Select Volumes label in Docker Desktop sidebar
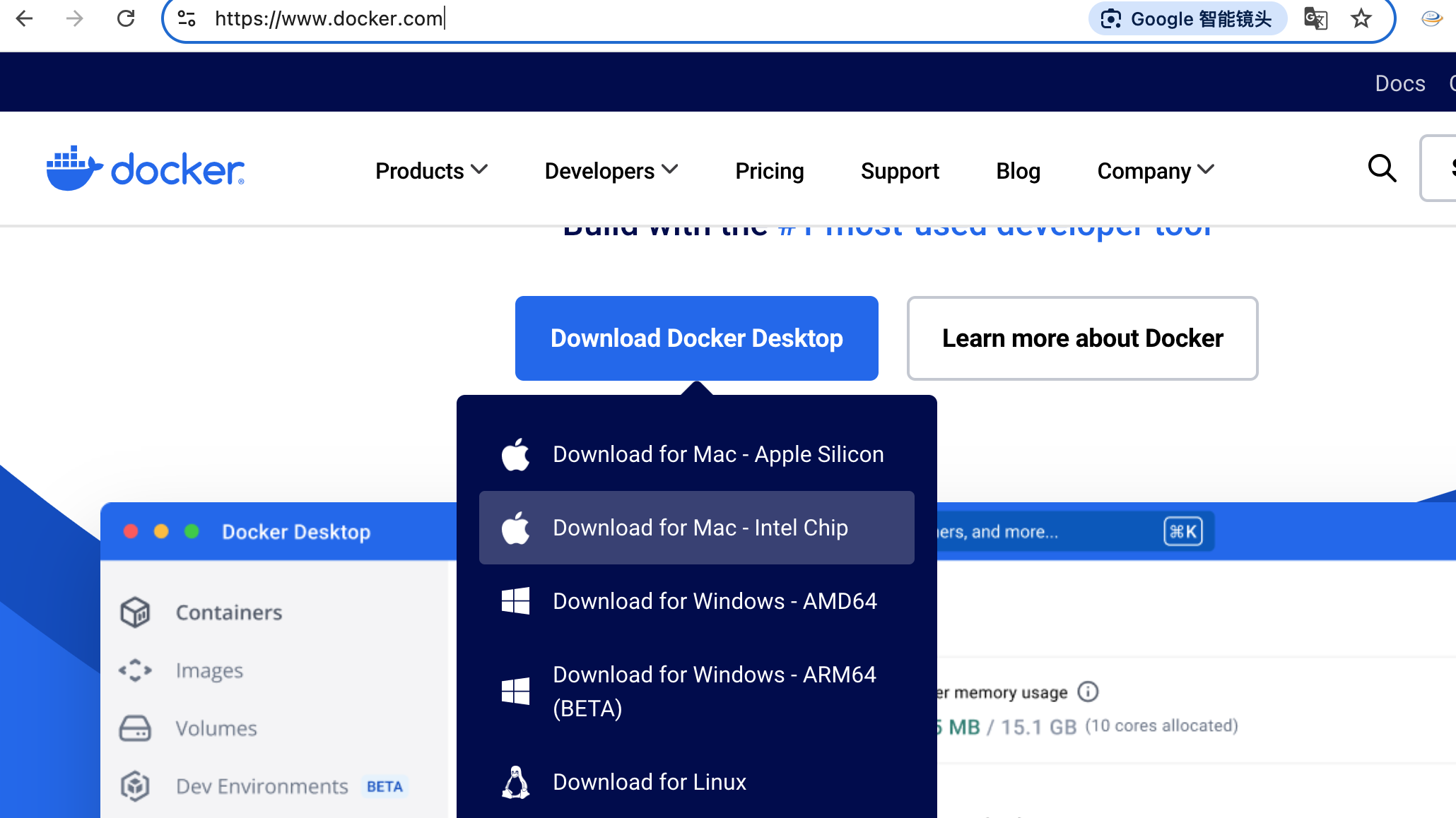1456x818 pixels. (216, 728)
